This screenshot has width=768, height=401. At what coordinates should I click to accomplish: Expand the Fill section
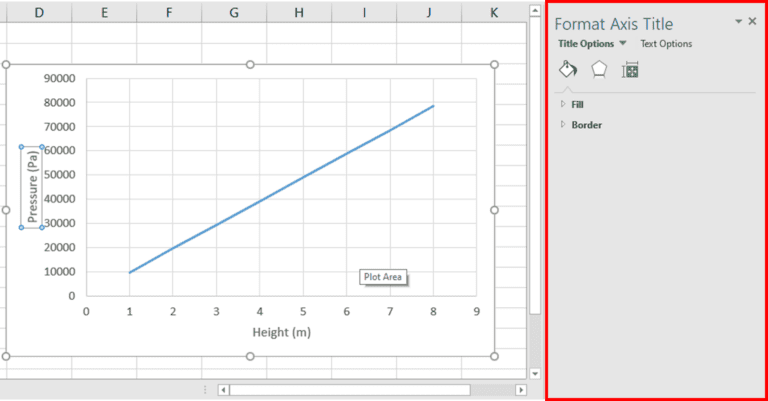578,104
